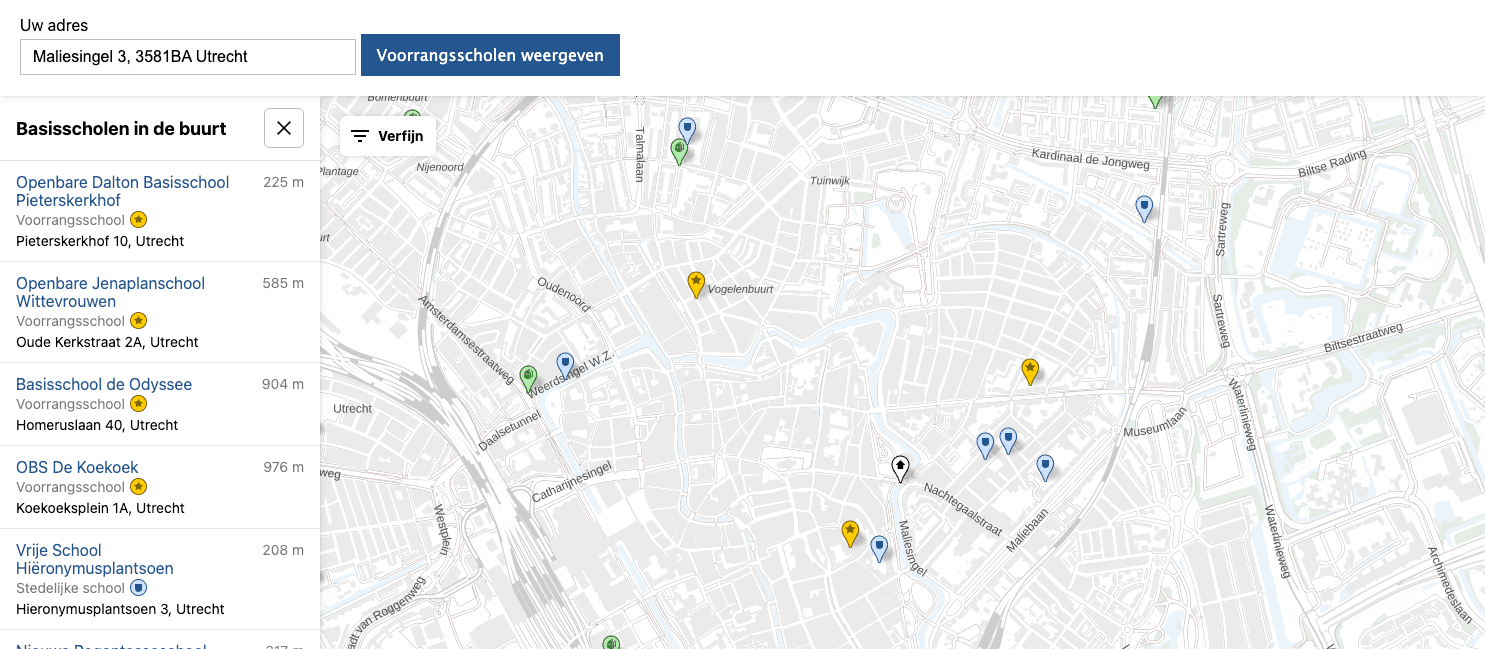The image size is (1485, 649).
Task: Click the address Homeruslaan 40, Utrecht
Action: tap(97, 425)
